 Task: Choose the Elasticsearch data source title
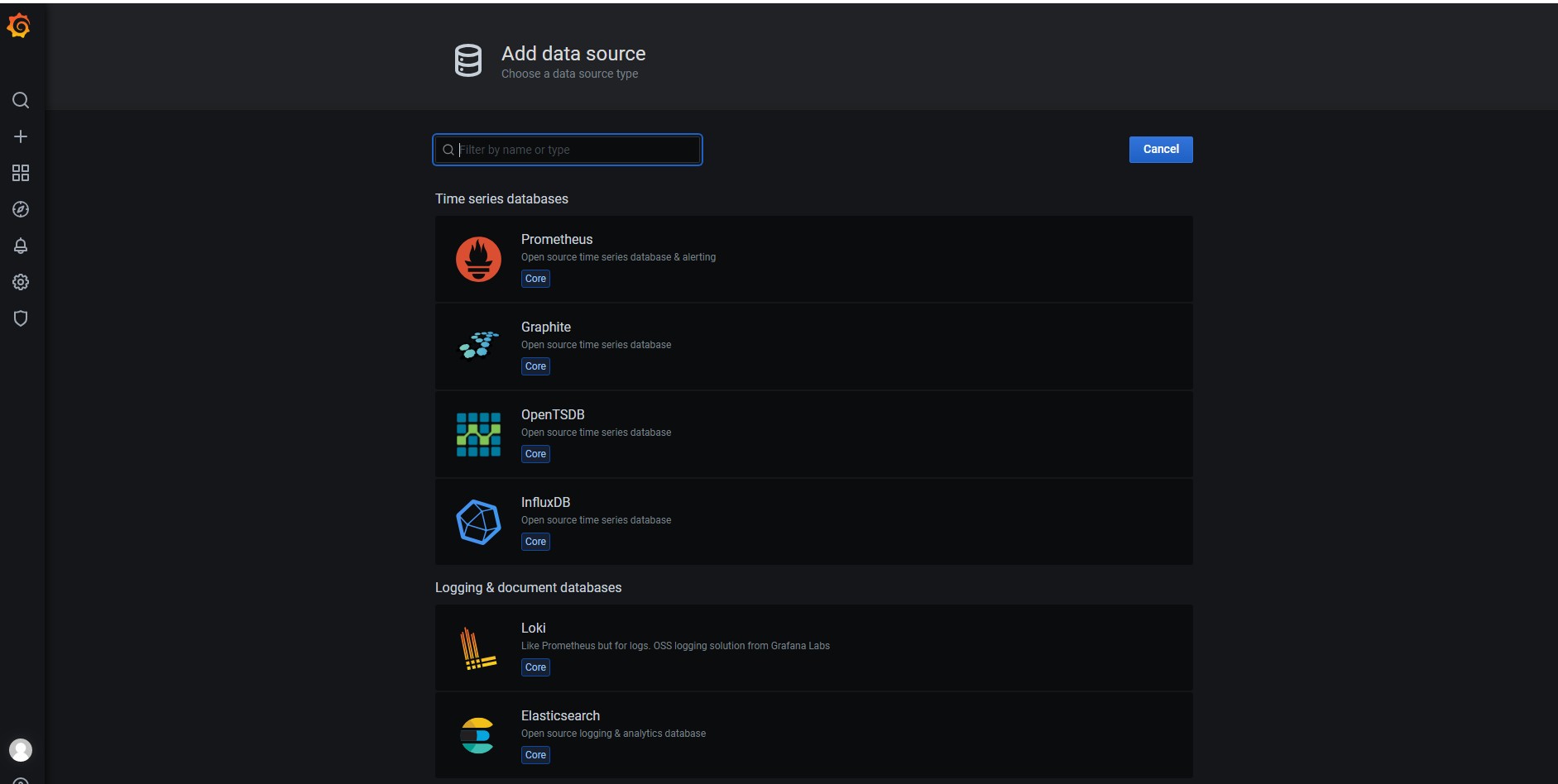[560, 715]
